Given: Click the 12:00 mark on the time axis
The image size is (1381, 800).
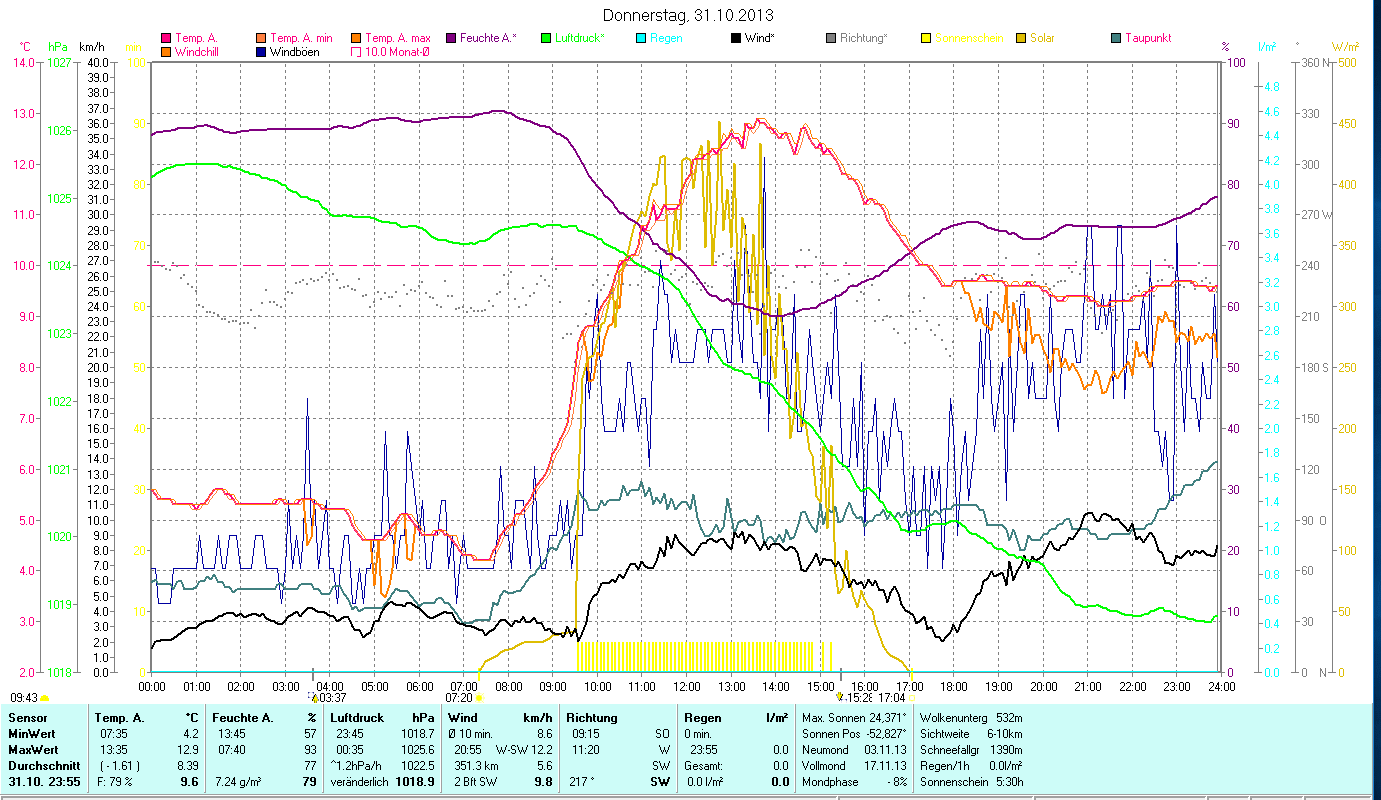Looking at the screenshot, I should [687, 686].
